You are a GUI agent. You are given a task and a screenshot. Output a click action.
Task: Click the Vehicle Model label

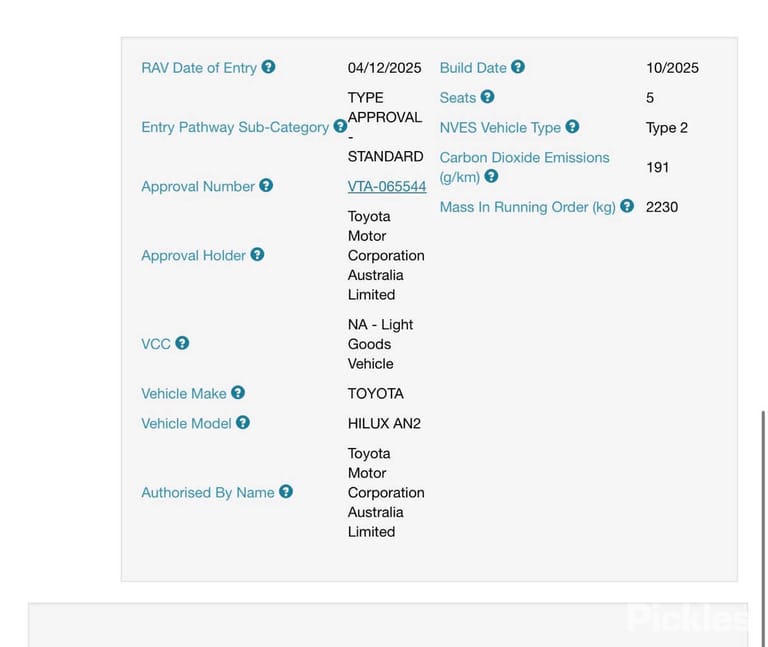[186, 423]
